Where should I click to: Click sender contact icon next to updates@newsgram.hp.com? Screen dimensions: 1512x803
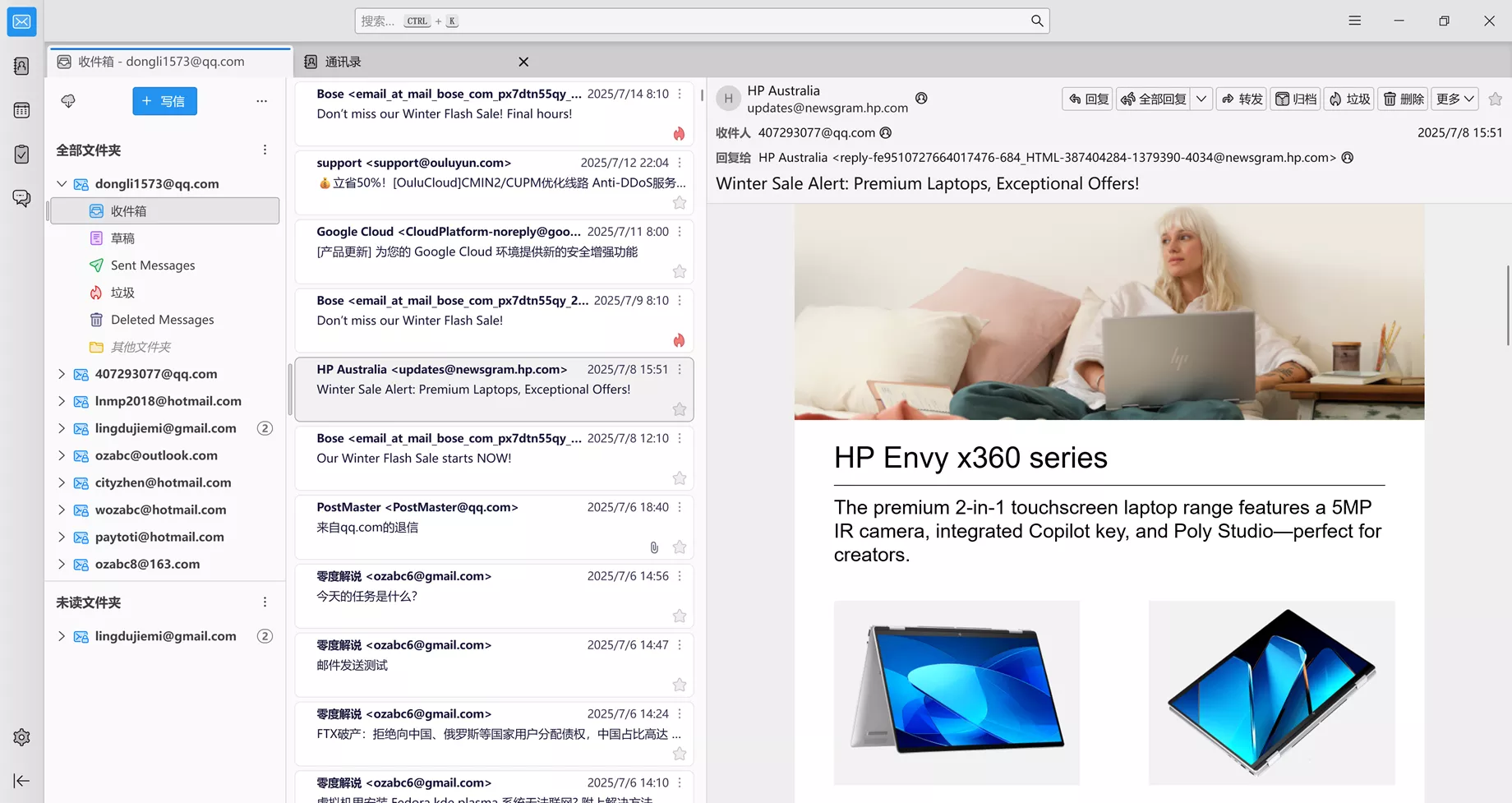[x=921, y=98]
